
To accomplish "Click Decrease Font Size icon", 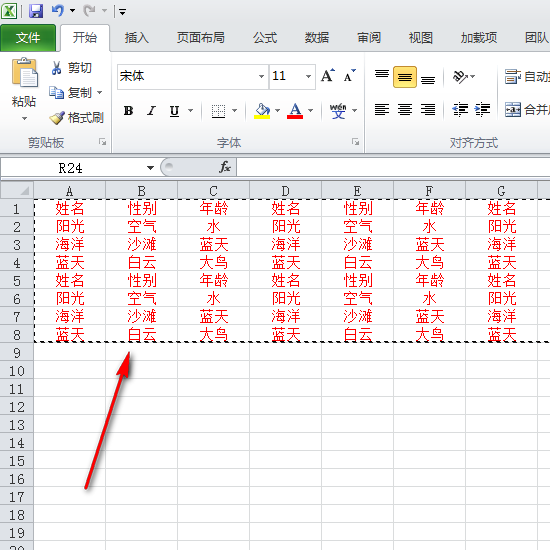I will point(349,75).
